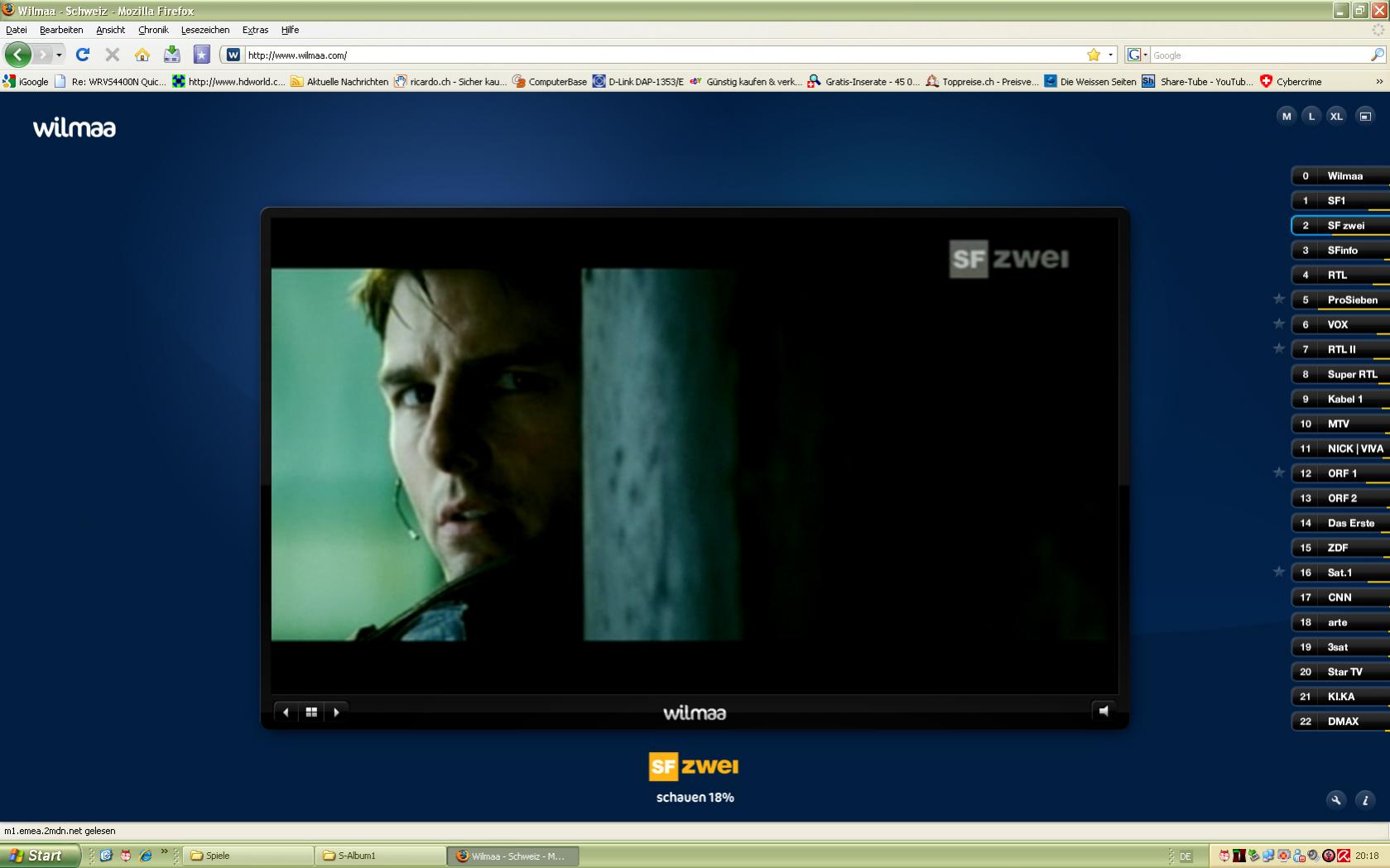The height and width of the screenshot is (868, 1390).
Task: Open the Chronik menu
Action: tap(153, 30)
